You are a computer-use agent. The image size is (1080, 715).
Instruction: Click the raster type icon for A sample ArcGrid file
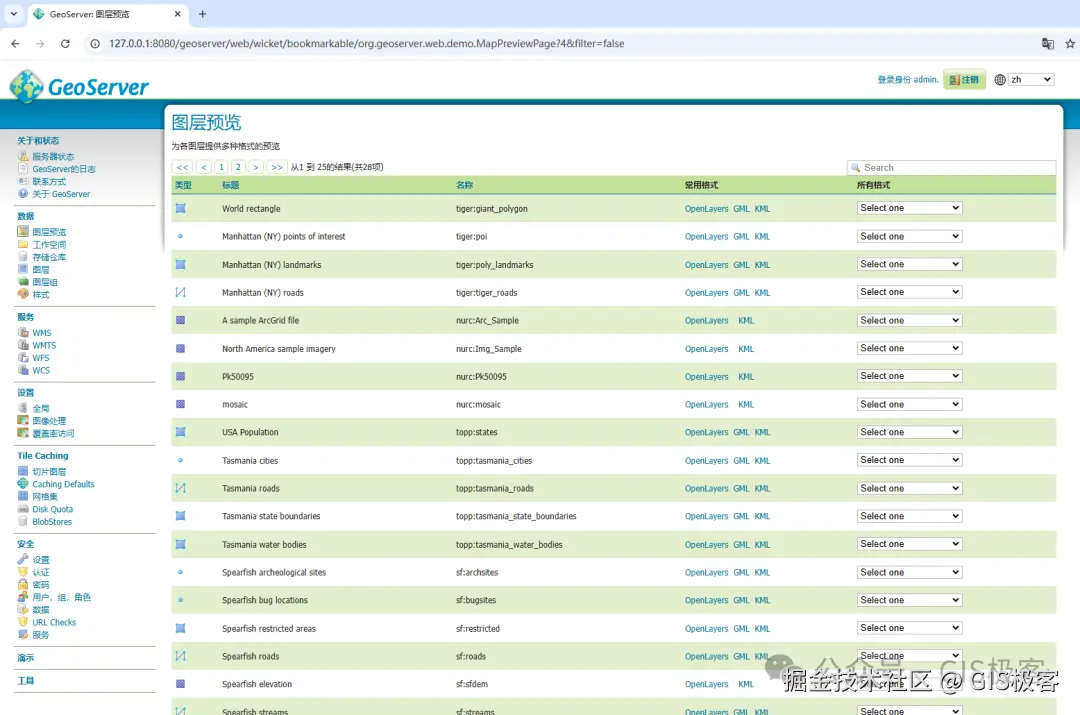pos(180,320)
